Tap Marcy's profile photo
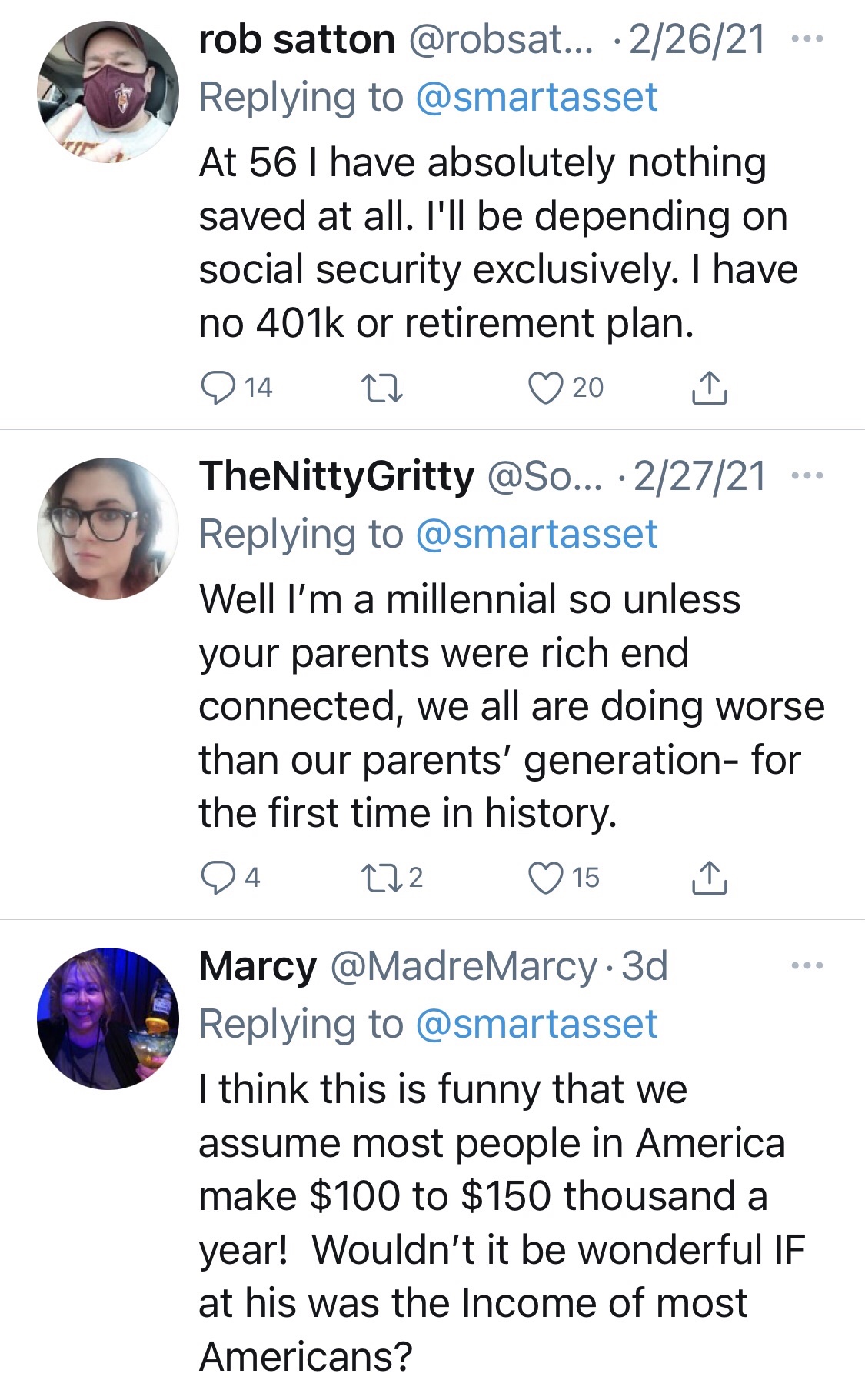 [108, 1018]
